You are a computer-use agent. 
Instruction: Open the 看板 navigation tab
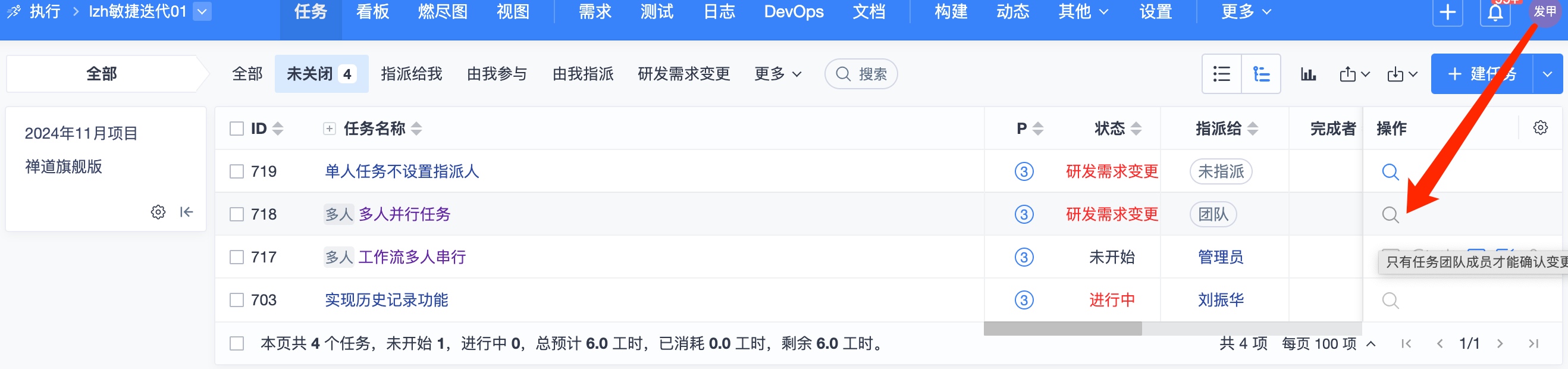tap(372, 11)
